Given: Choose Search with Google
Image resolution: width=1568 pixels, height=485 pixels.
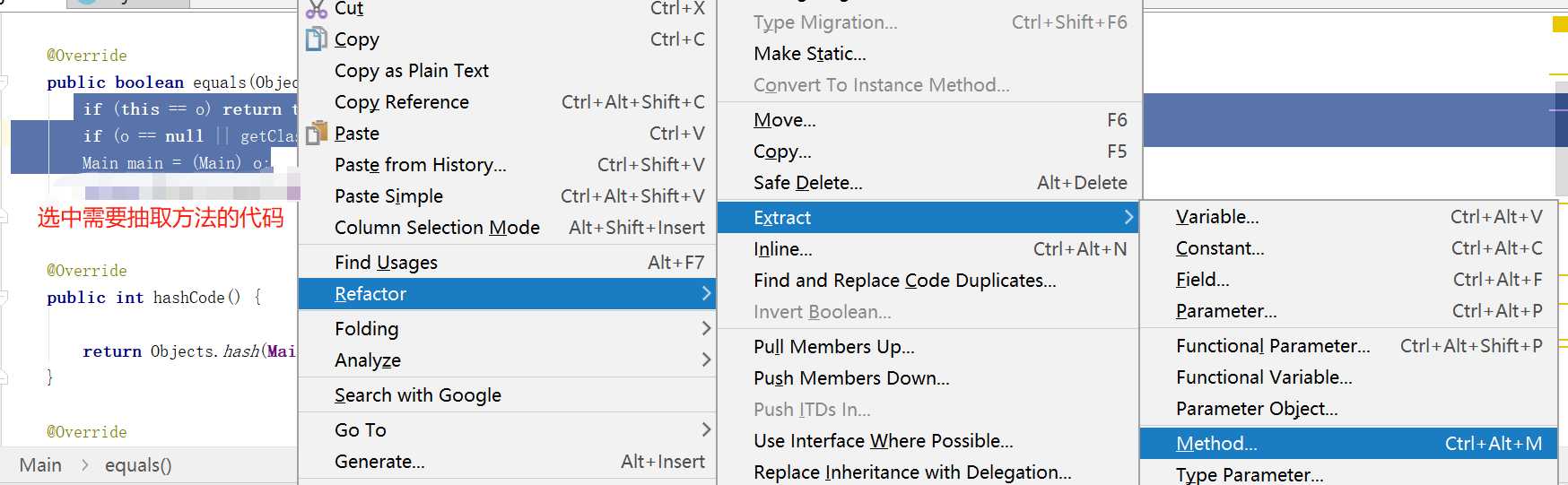Looking at the screenshot, I should [x=417, y=395].
